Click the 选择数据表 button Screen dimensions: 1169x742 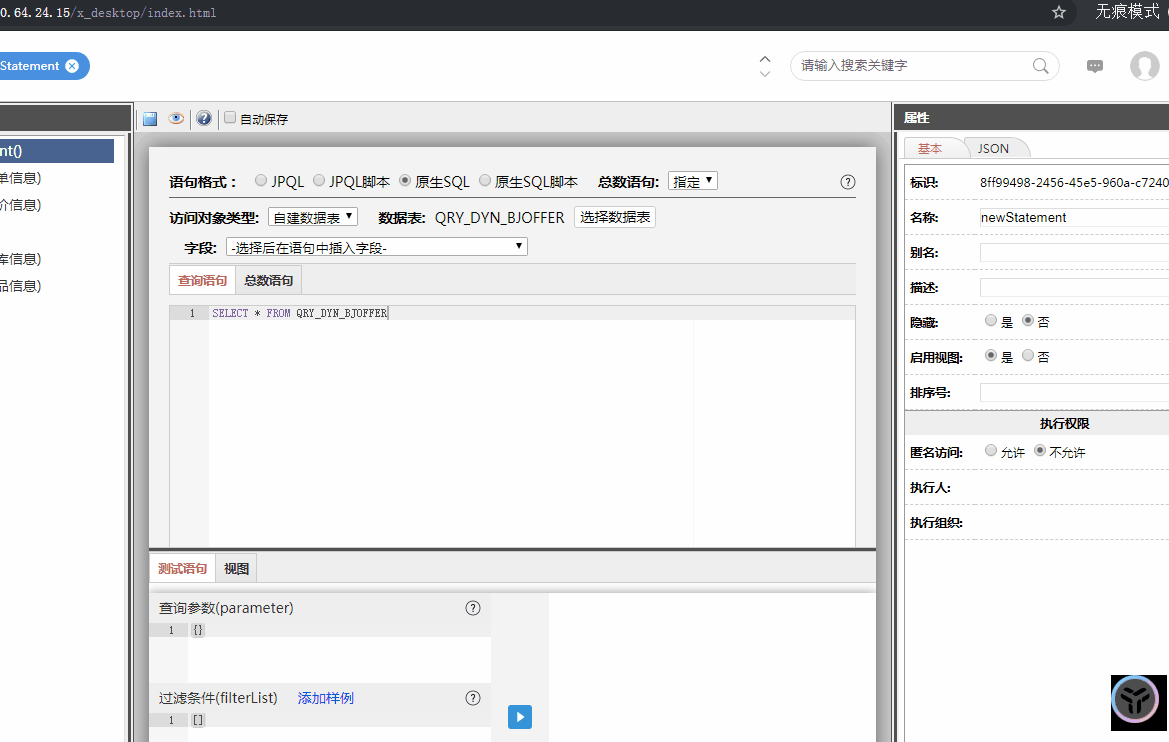tap(615, 217)
